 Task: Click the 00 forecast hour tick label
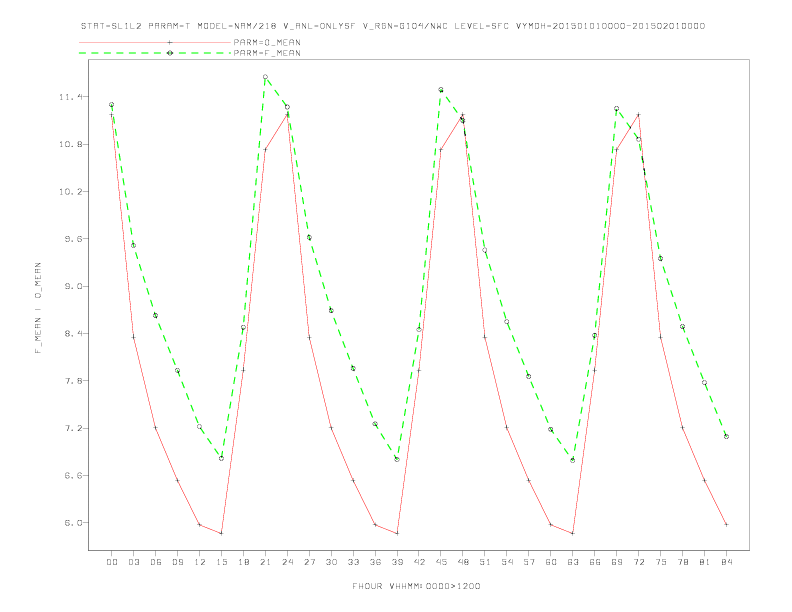(112, 562)
